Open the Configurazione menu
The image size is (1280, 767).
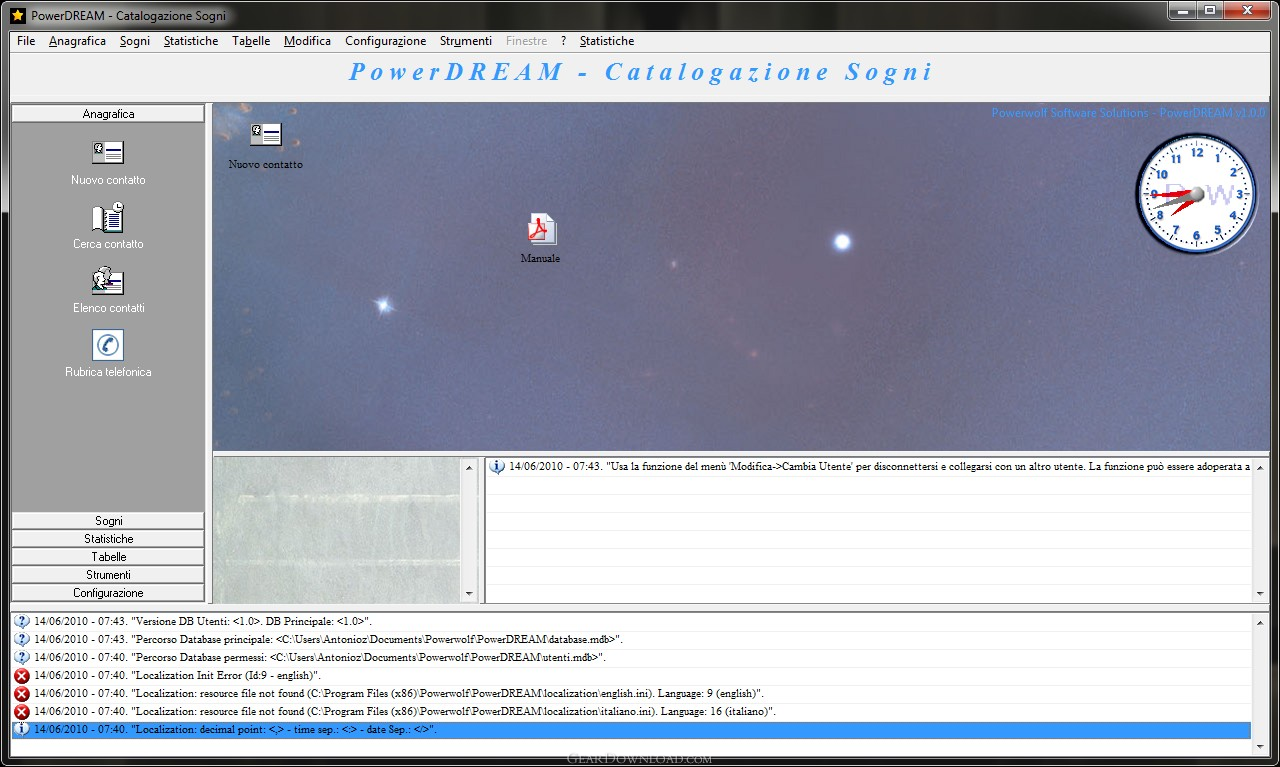click(x=385, y=41)
